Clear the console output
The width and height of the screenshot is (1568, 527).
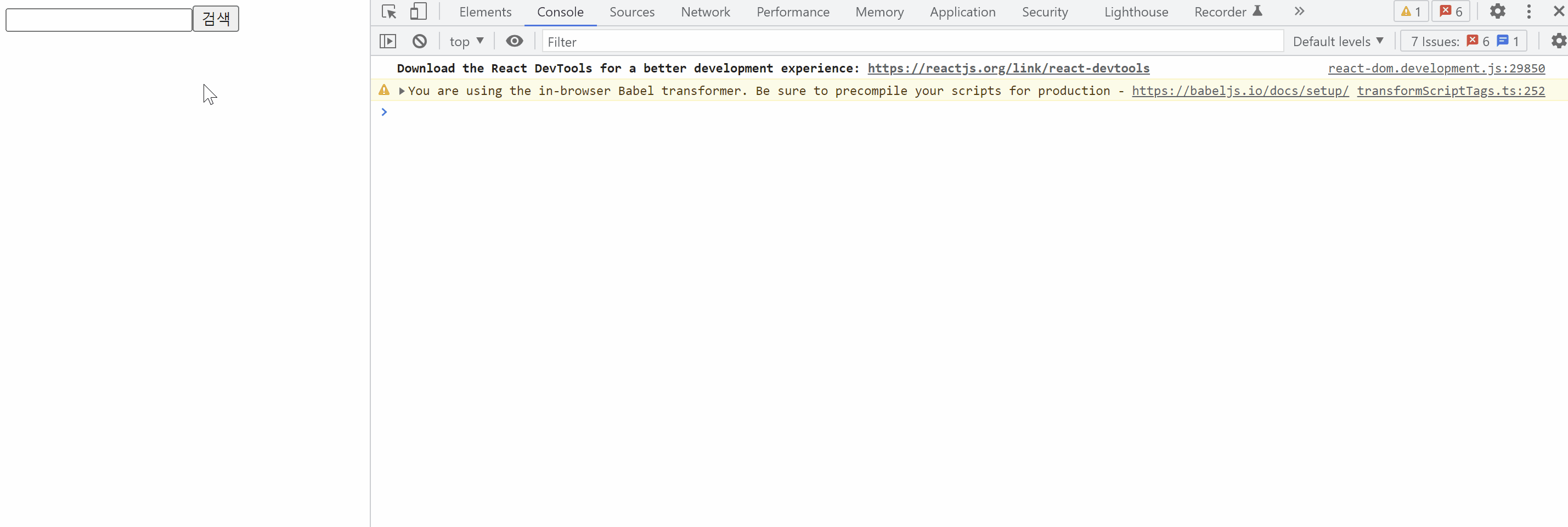coord(419,41)
